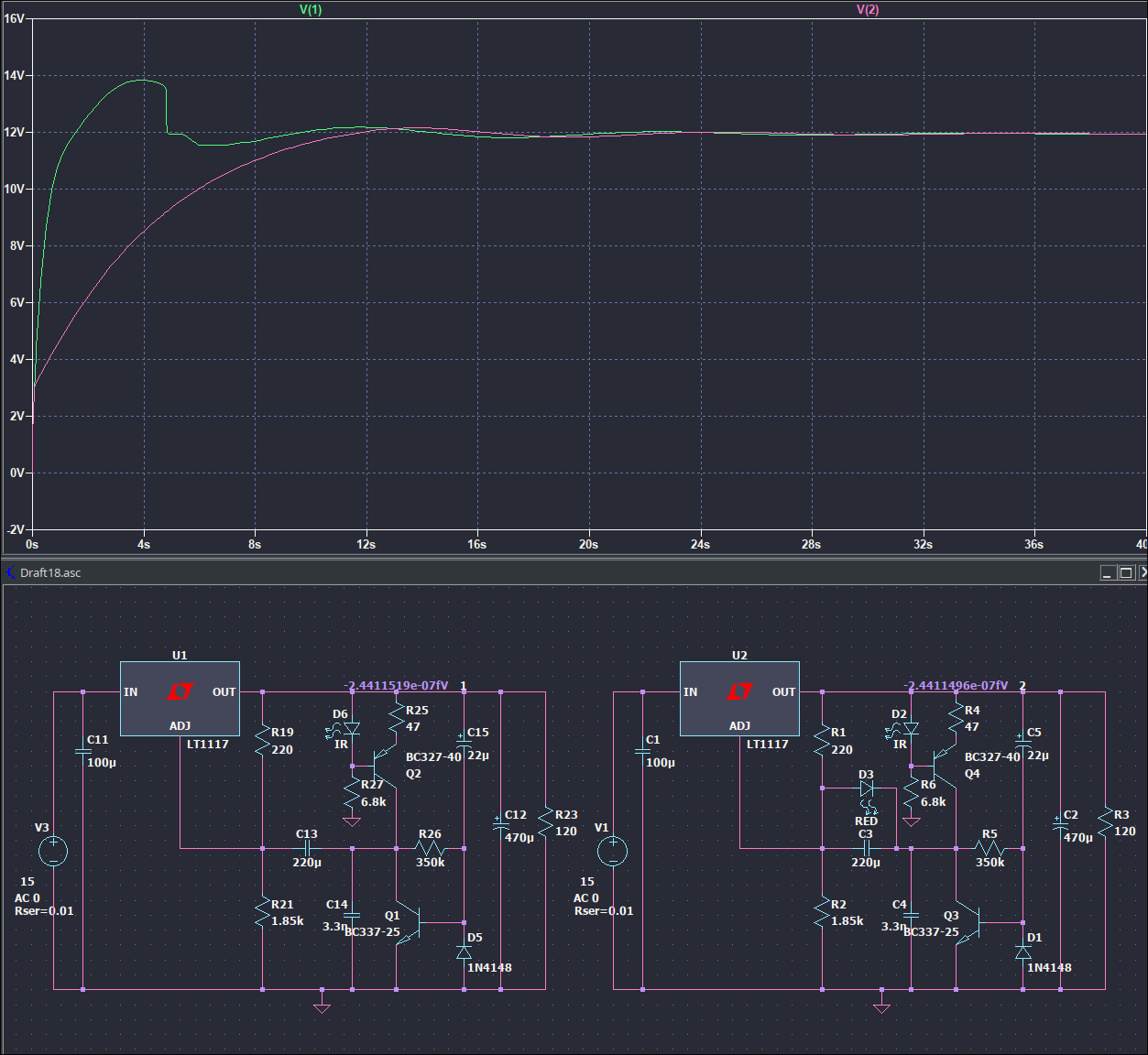Click resistor R21 1.85k symbol
1148x1055 pixels.
pos(262,913)
